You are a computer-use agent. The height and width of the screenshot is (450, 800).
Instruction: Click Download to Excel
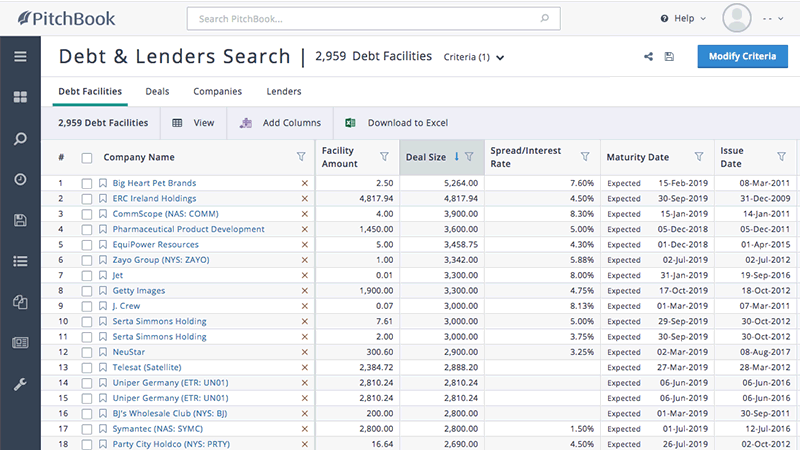coord(397,123)
